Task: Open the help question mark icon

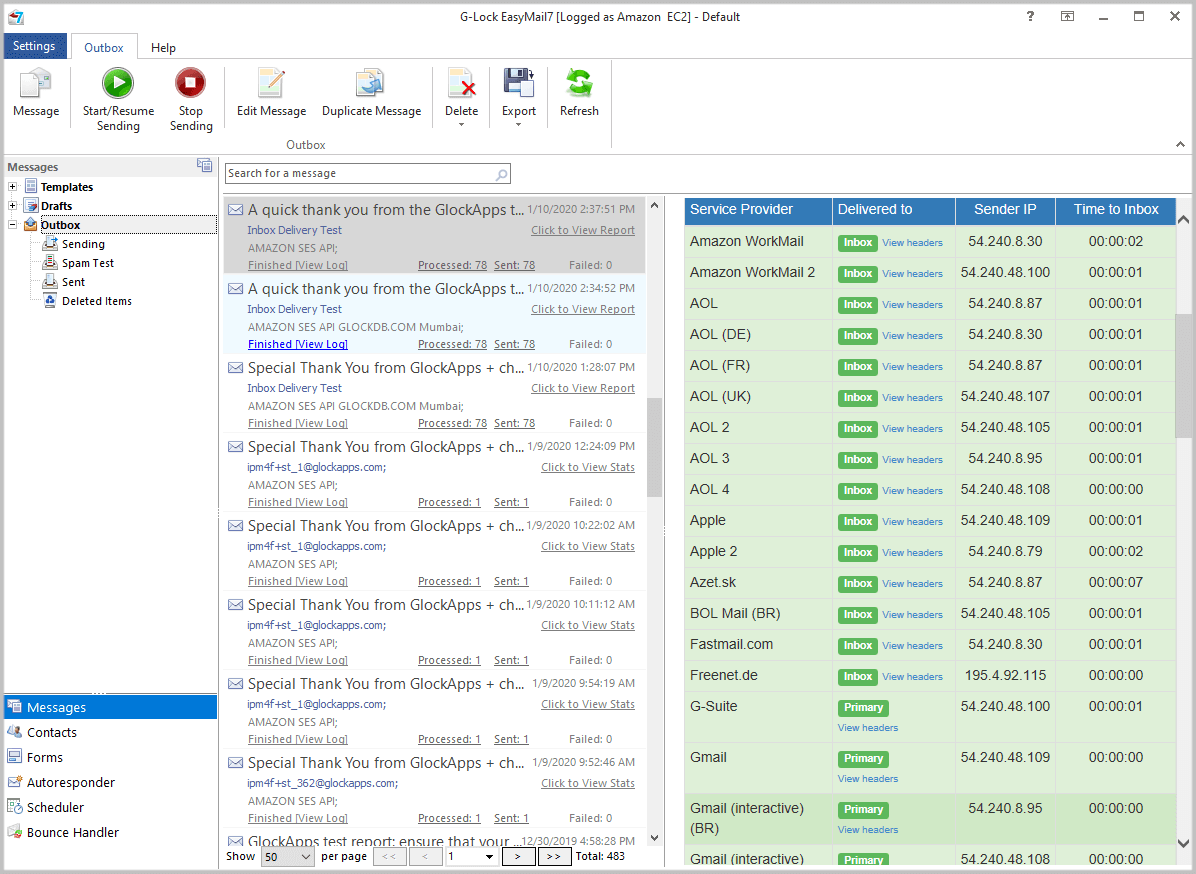Action: tap(1030, 16)
